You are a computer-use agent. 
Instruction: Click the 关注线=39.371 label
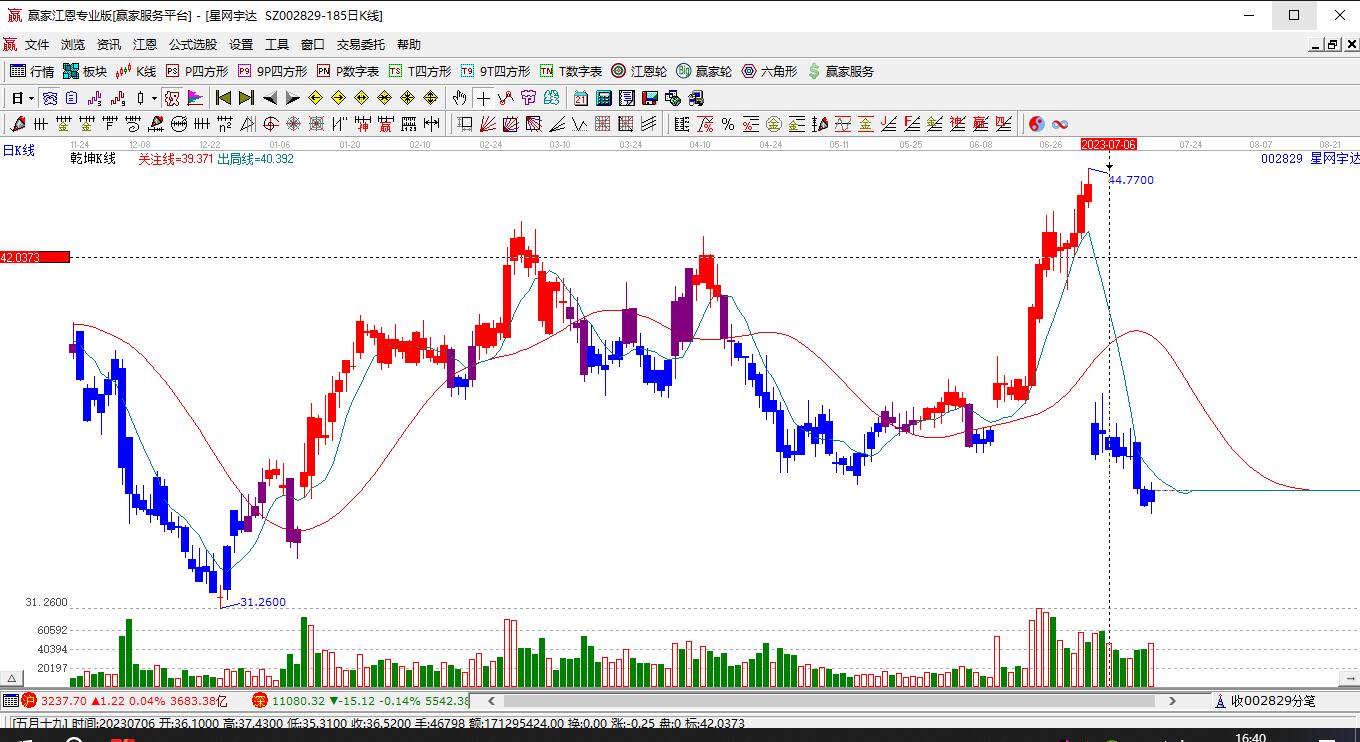click(x=176, y=159)
